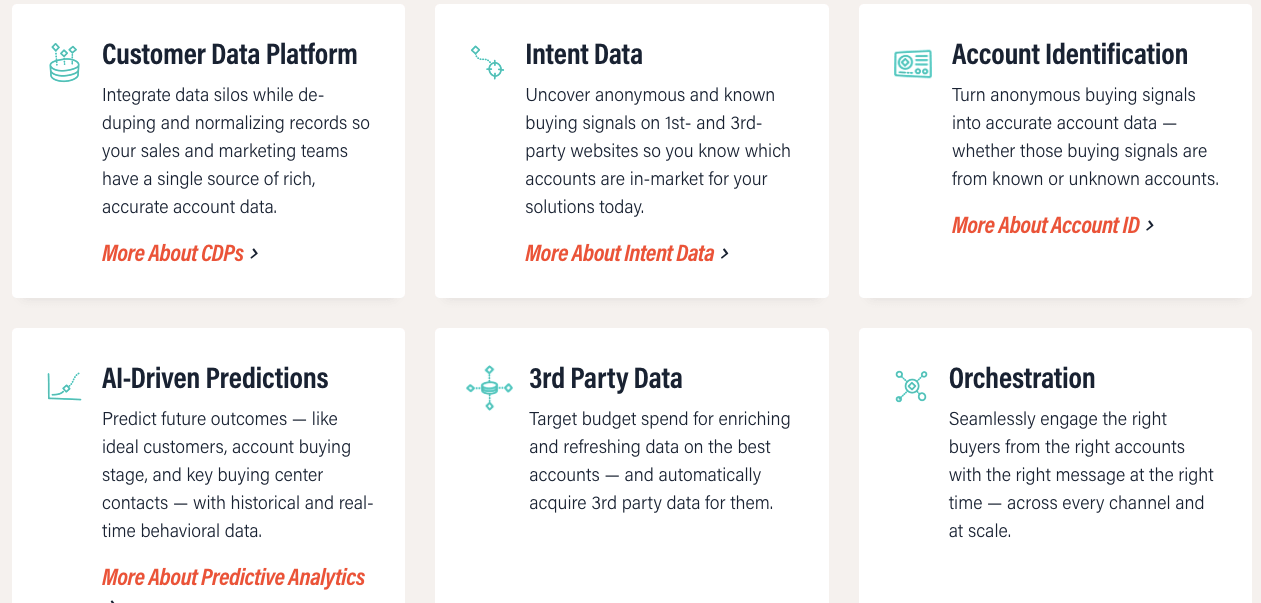Click More About Predictive Analytics
Screen dimensions: 1261x603
233,577
